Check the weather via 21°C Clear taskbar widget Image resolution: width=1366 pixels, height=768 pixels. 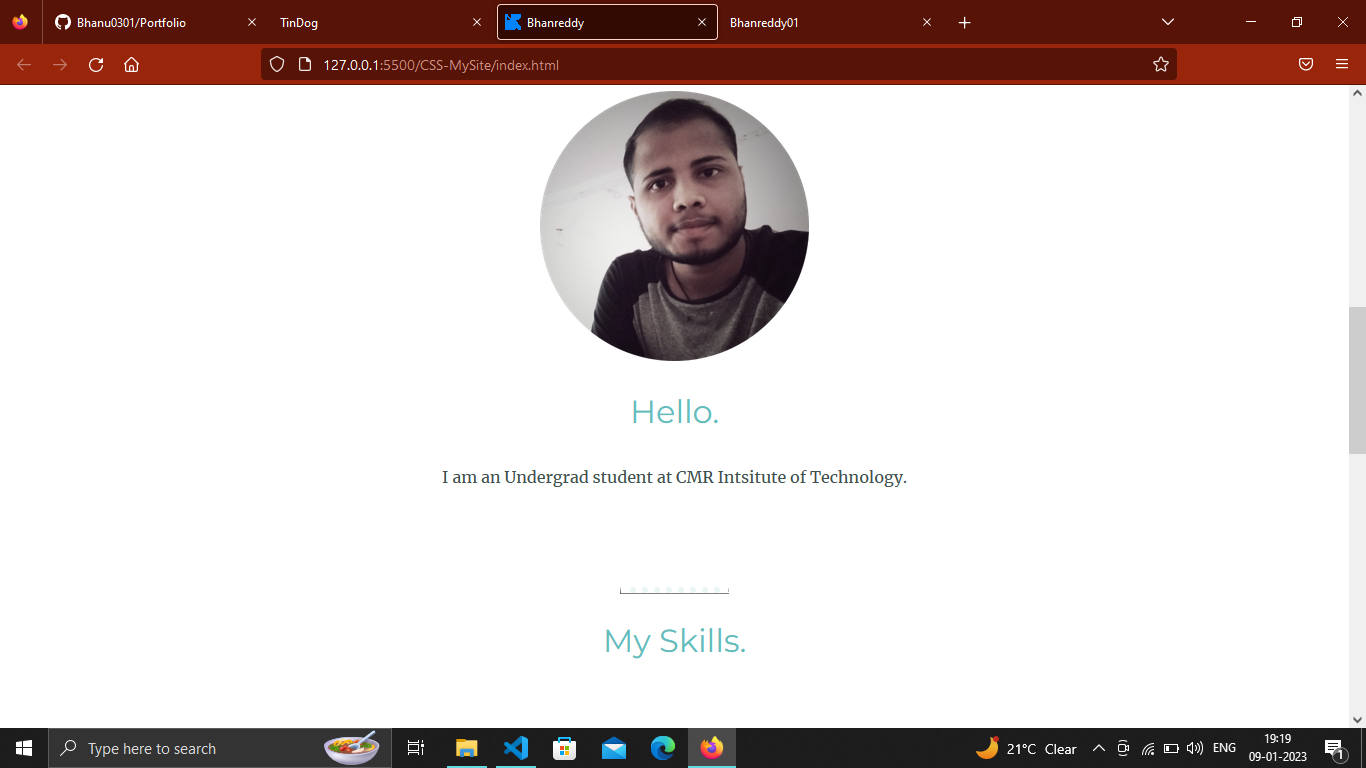pyautogui.click(x=1030, y=748)
